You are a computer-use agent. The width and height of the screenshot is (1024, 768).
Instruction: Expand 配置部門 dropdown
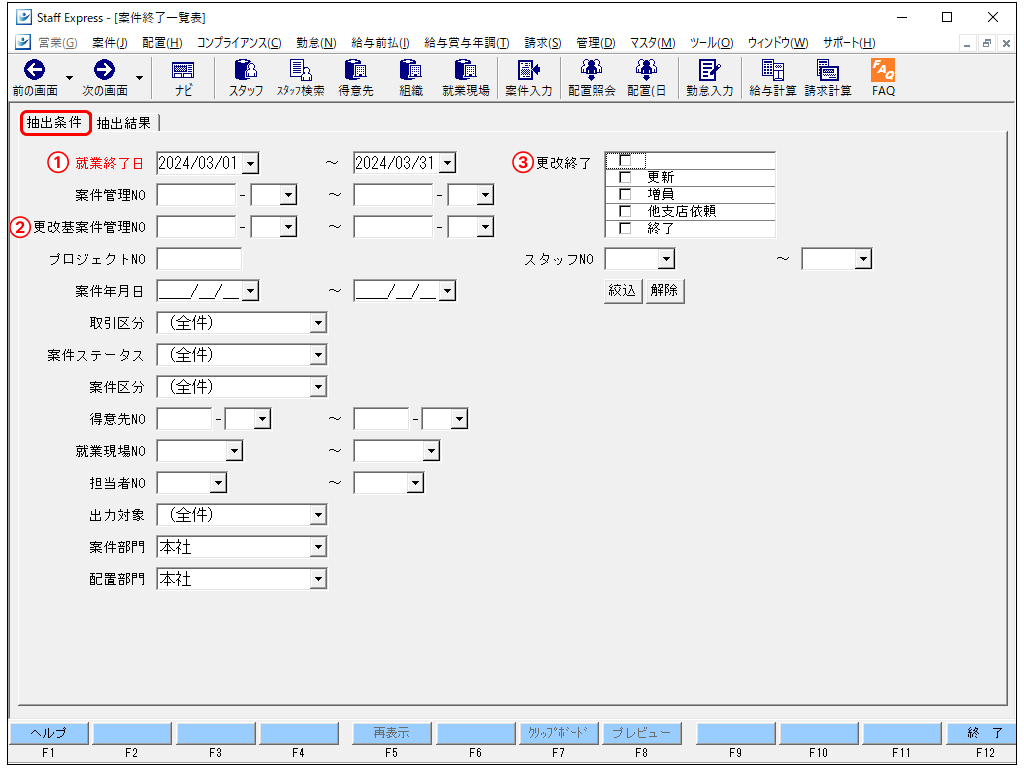click(x=318, y=579)
